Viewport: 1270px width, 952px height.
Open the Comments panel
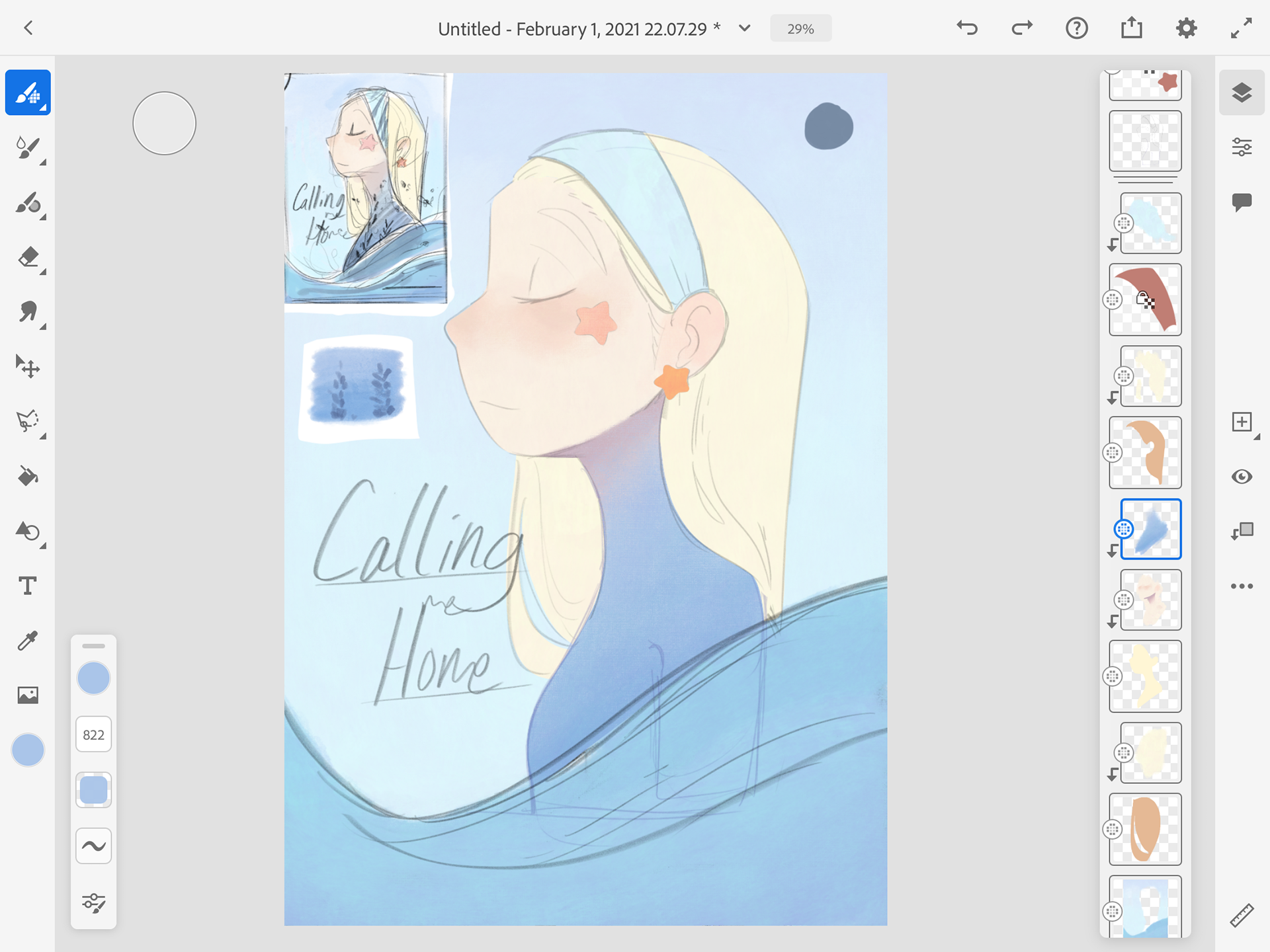click(1242, 202)
